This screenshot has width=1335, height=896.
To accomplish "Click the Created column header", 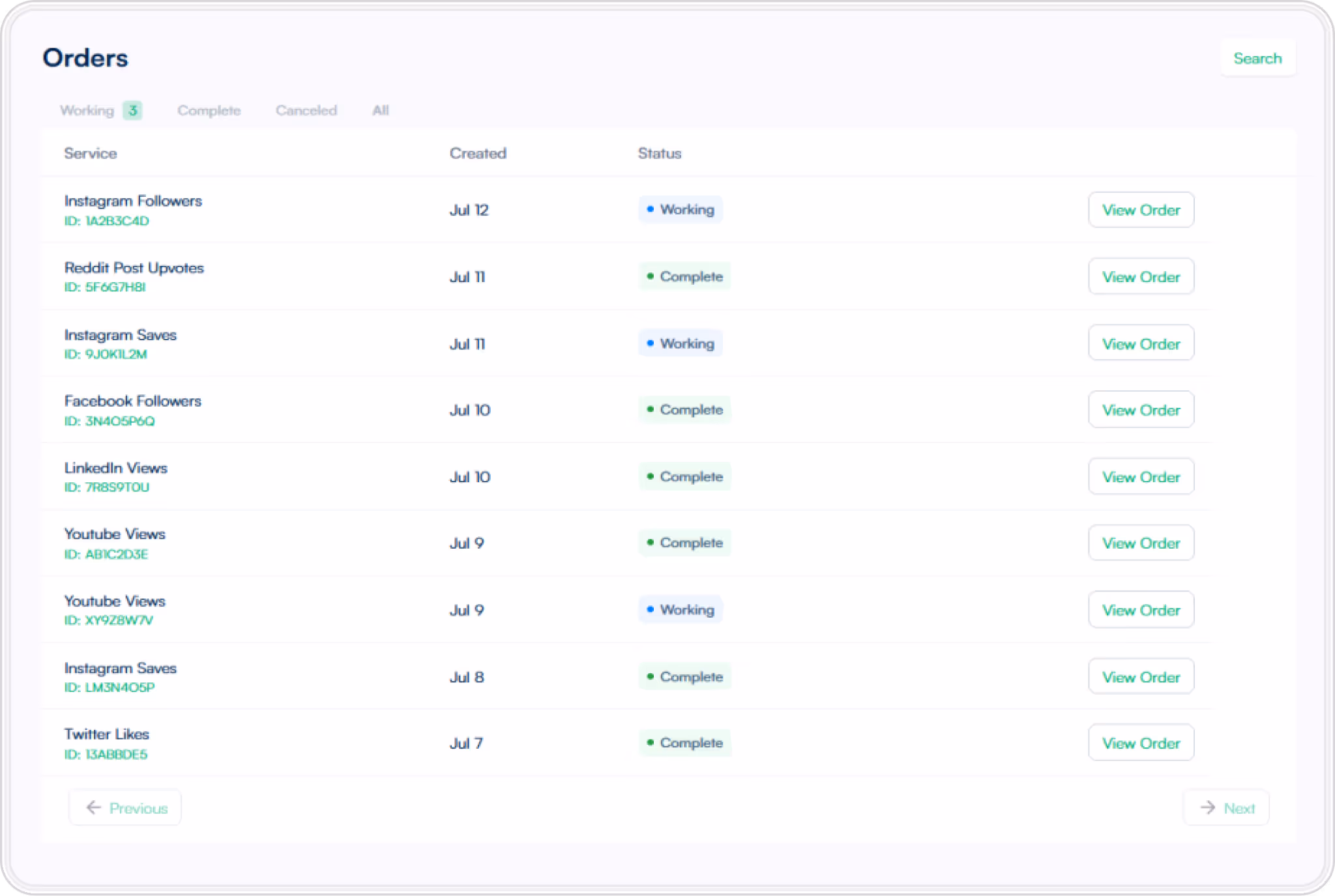I will click(478, 153).
